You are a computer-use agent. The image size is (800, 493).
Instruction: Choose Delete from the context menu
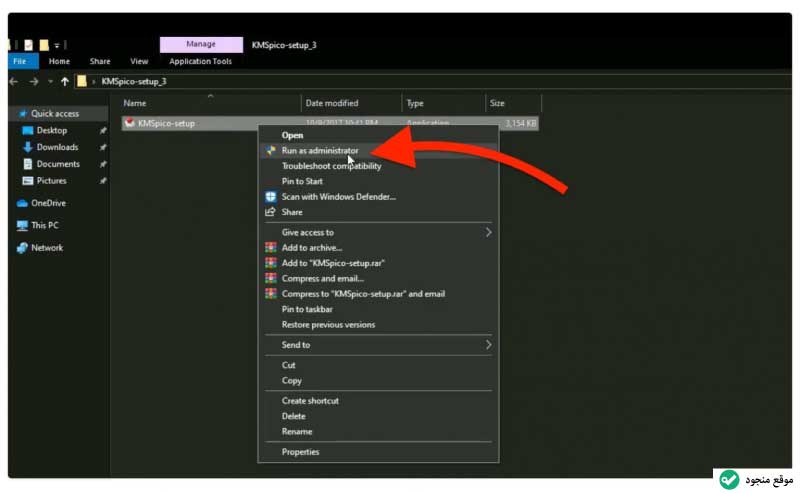(x=293, y=416)
